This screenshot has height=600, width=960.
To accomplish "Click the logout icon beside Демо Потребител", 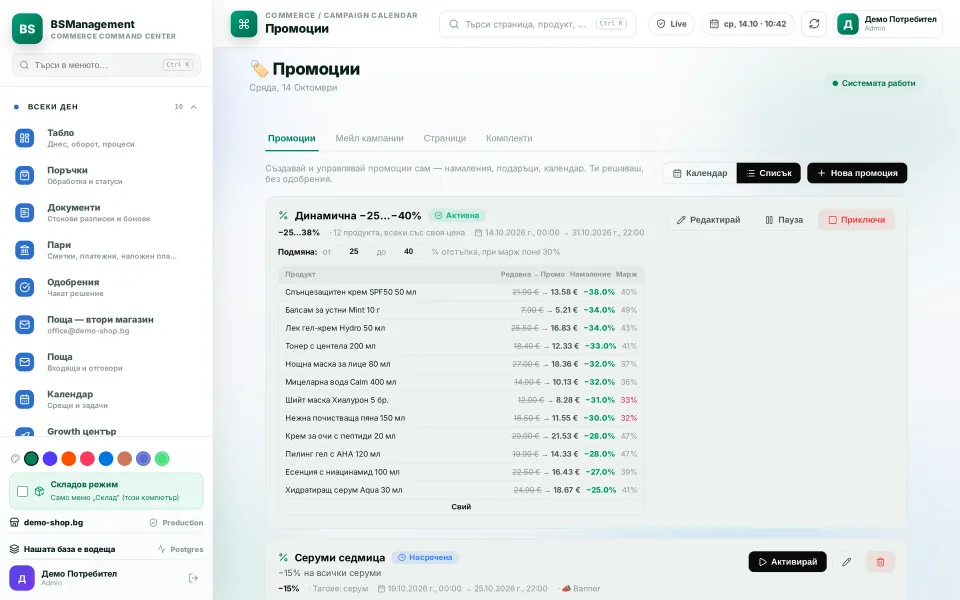I will click(193, 578).
